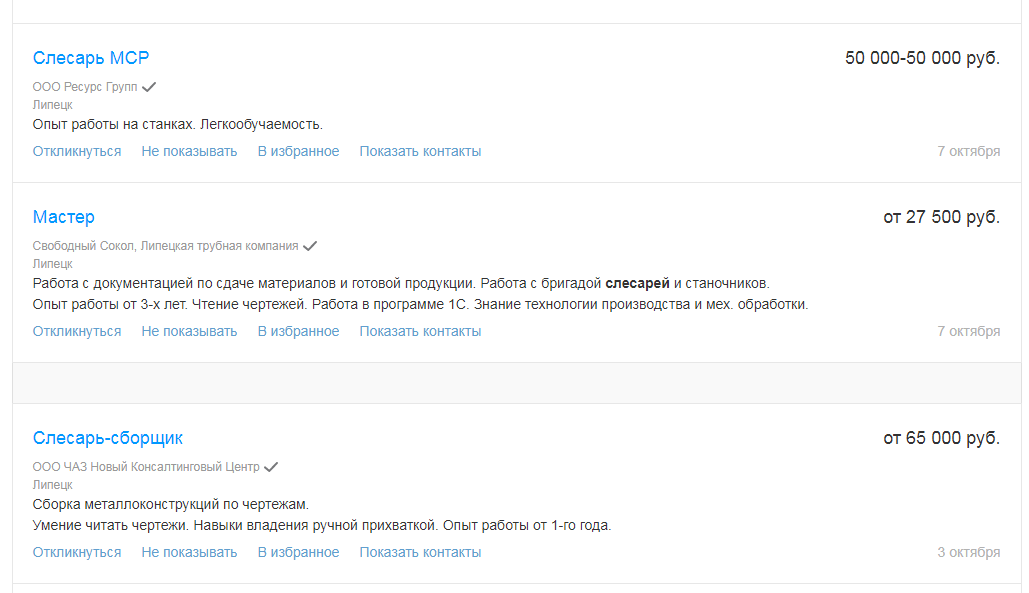Show contacts for Слесарь-сборщик
This screenshot has width=1029, height=593.
pos(420,552)
